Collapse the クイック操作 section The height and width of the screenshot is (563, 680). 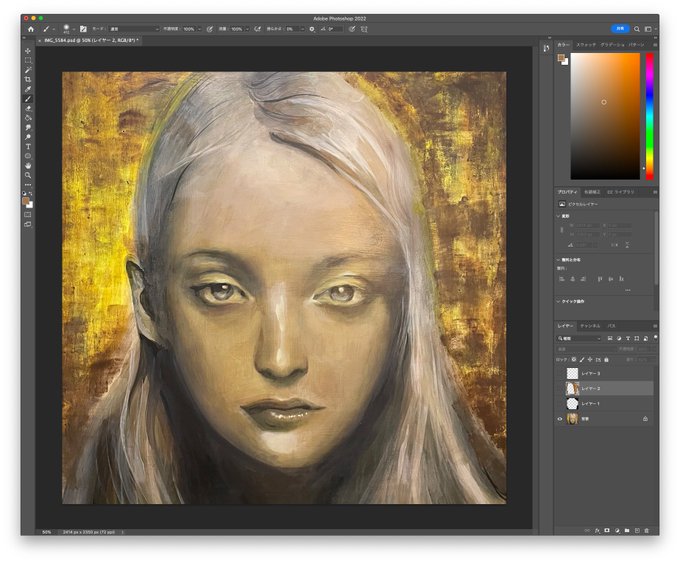coord(558,301)
